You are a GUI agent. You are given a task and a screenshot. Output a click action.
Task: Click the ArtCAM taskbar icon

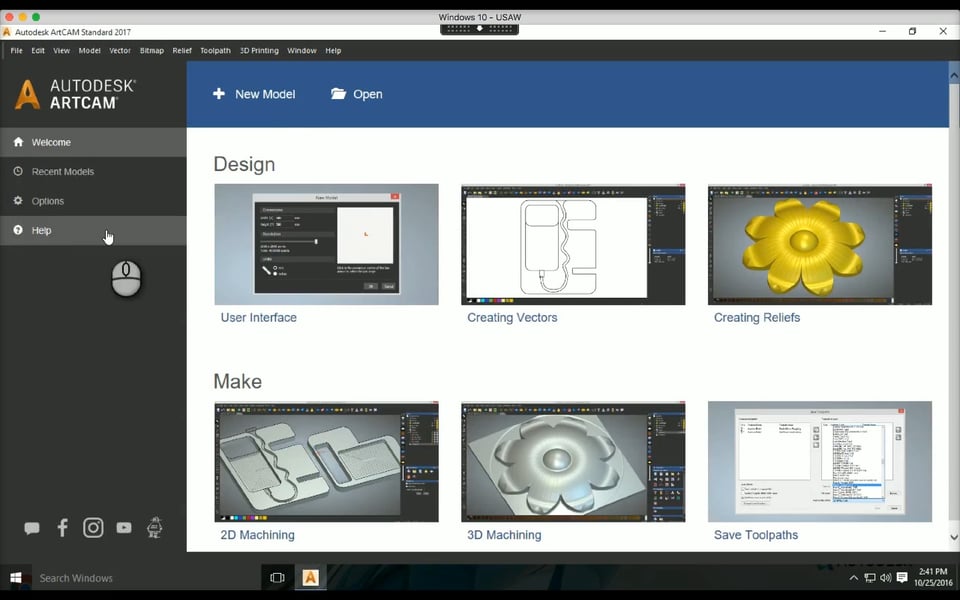pos(310,577)
